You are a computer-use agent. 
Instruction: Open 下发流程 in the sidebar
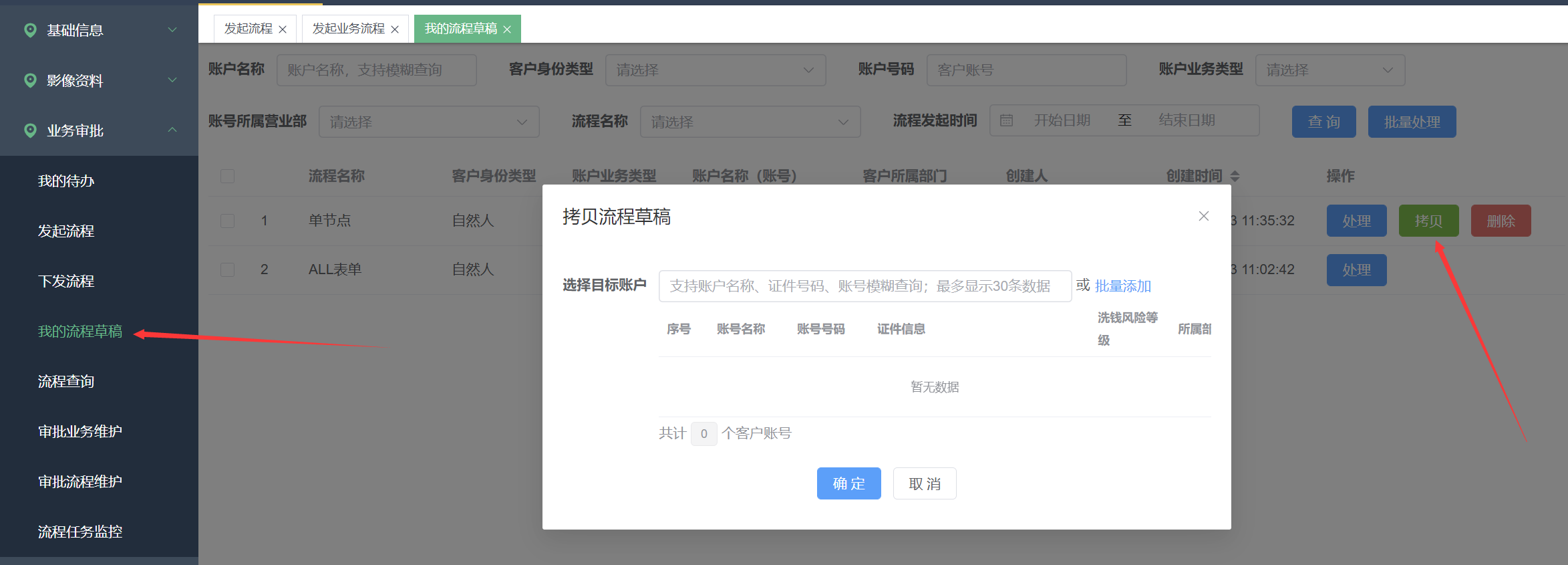point(66,281)
